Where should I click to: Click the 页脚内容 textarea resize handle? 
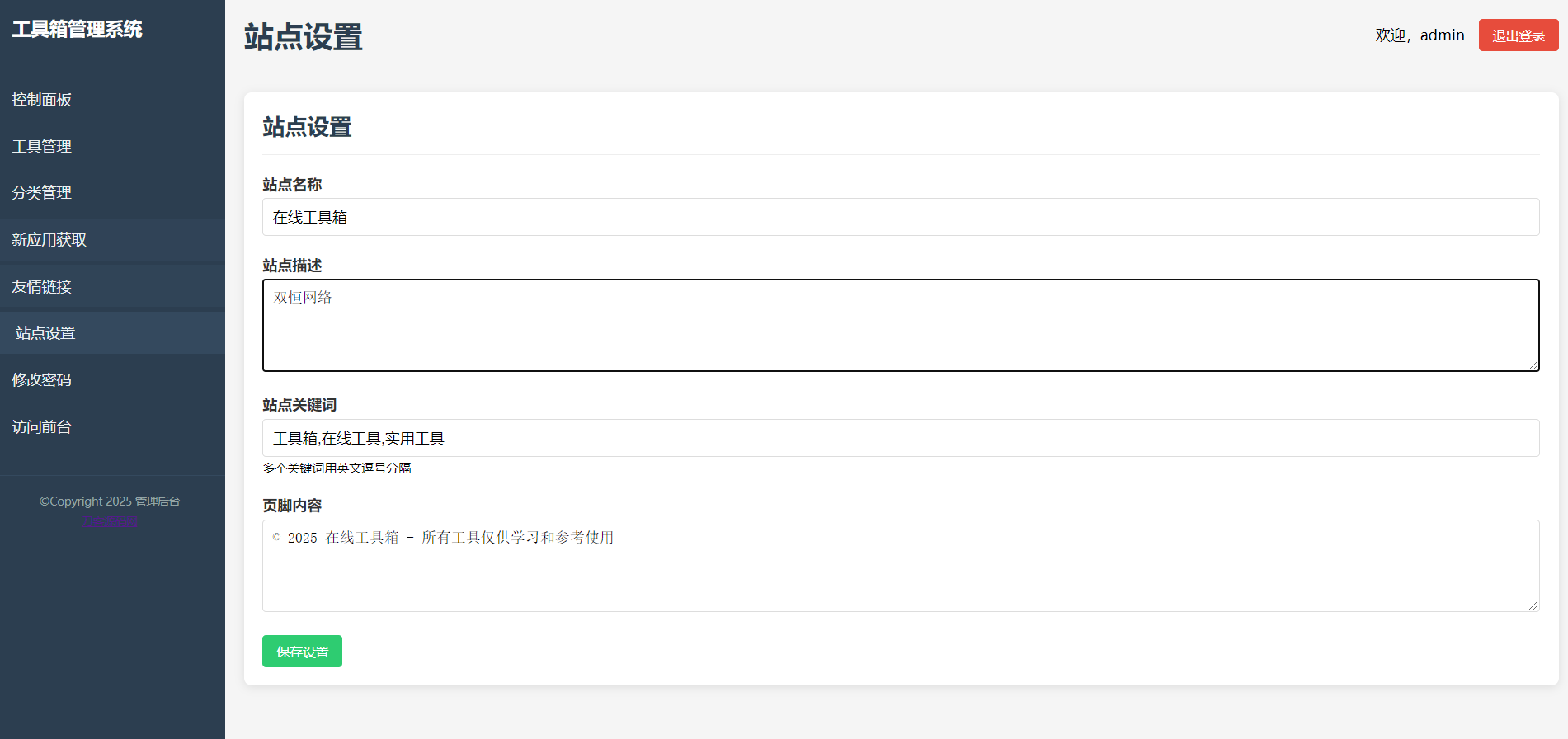1533,605
